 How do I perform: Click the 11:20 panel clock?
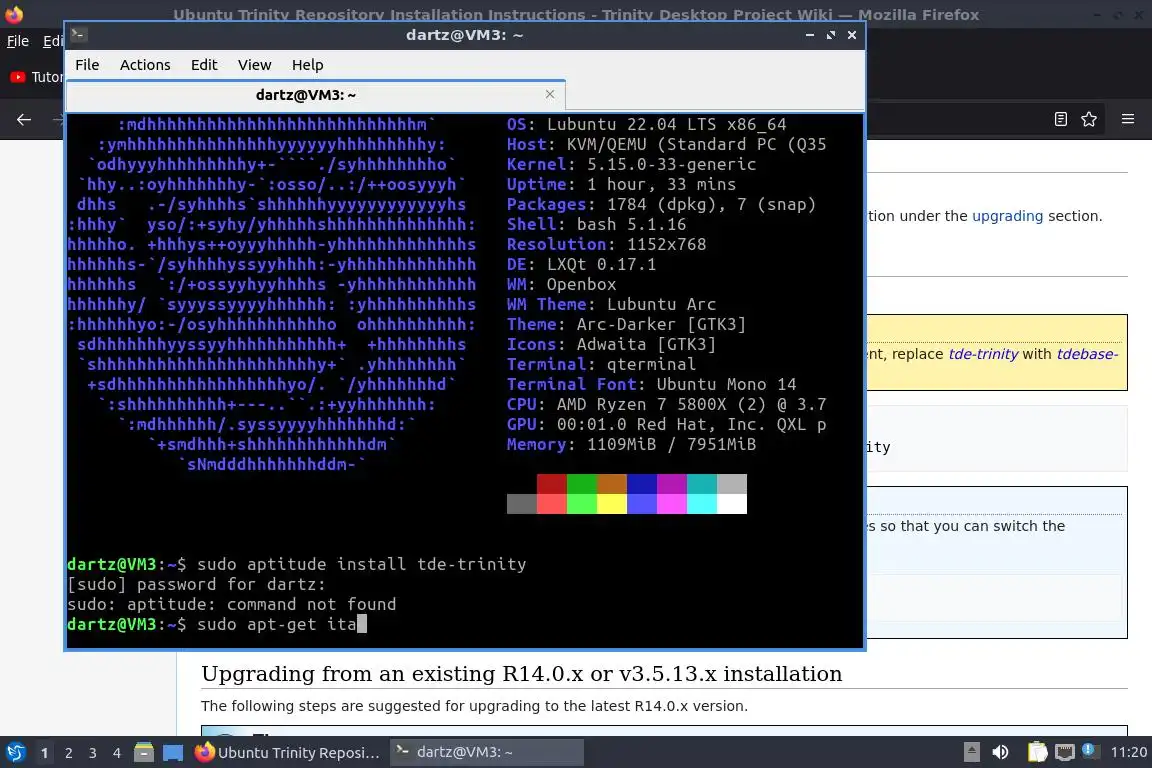(1128, 752)
